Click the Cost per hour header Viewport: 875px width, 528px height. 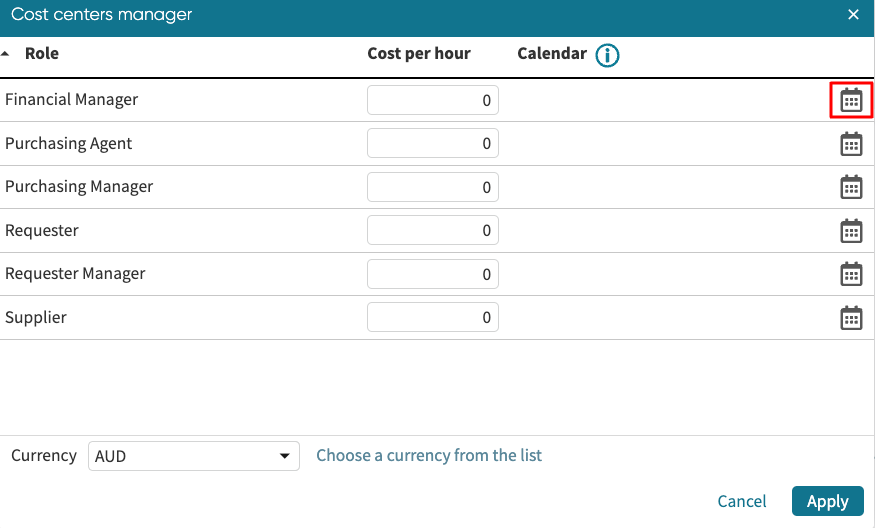click(419, 54)
